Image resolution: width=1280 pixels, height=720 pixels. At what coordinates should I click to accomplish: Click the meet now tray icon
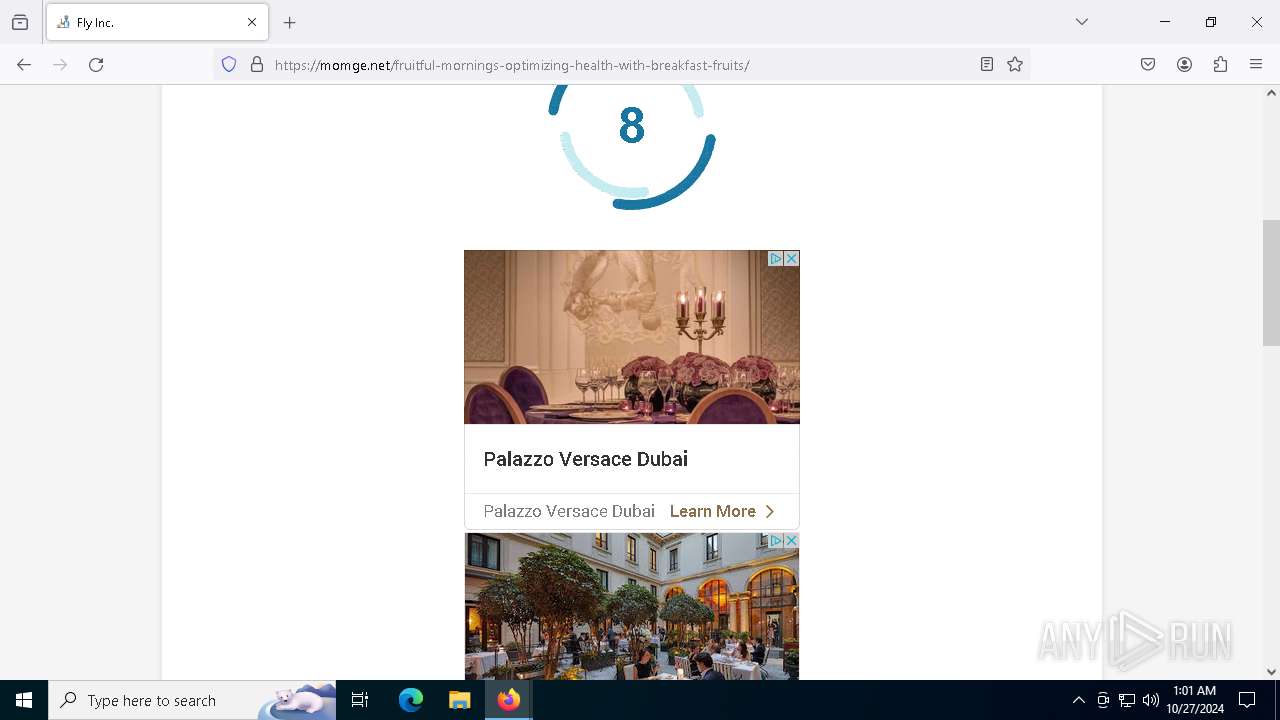point(1103,700)
